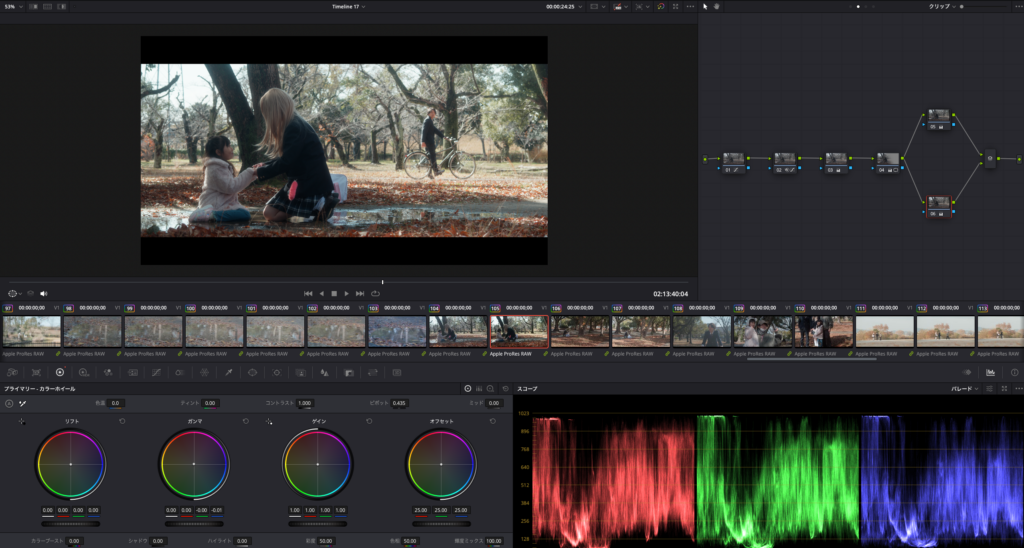
Task: Toggle the viewer audio mute speaker
Action: pos(44,293)
